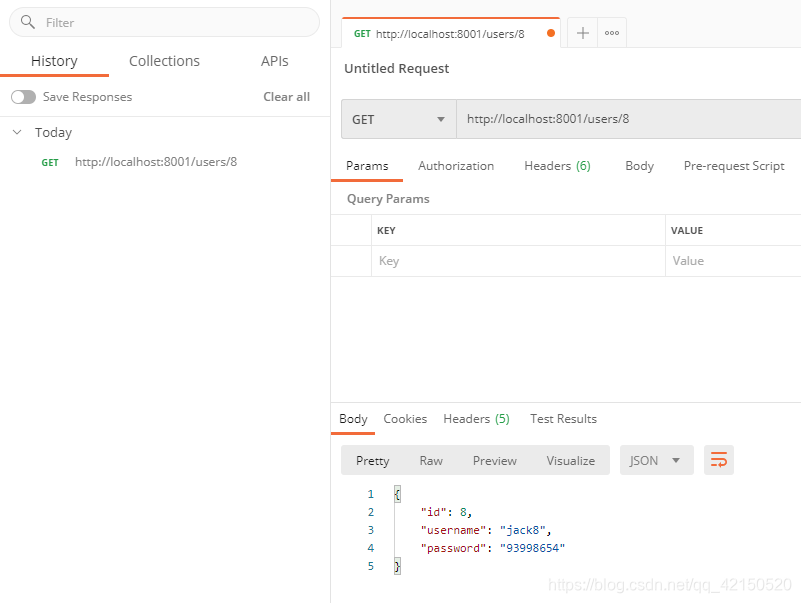The image size is (801, 603).
Task: Switch to the Collections tab
Action: (x=164, y=61)
